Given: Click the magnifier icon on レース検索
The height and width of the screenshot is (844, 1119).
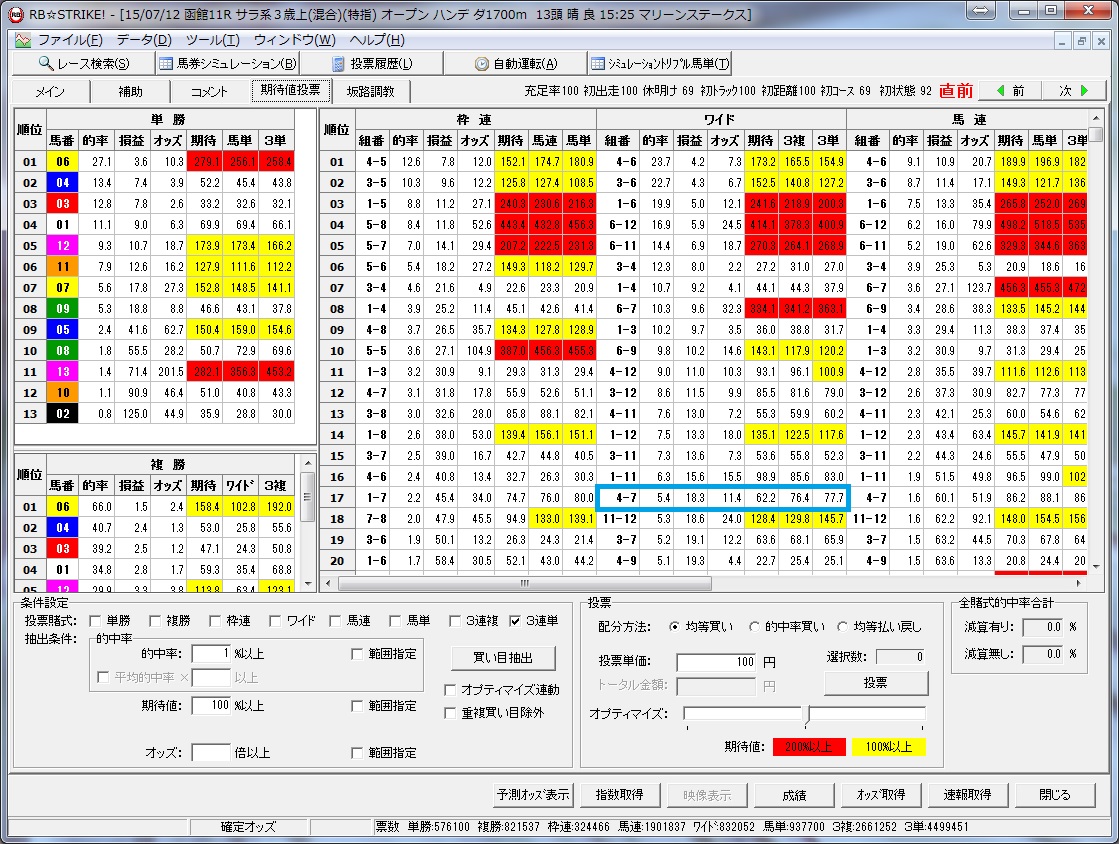Looking at the screenshot, I should tap(46, 63).
